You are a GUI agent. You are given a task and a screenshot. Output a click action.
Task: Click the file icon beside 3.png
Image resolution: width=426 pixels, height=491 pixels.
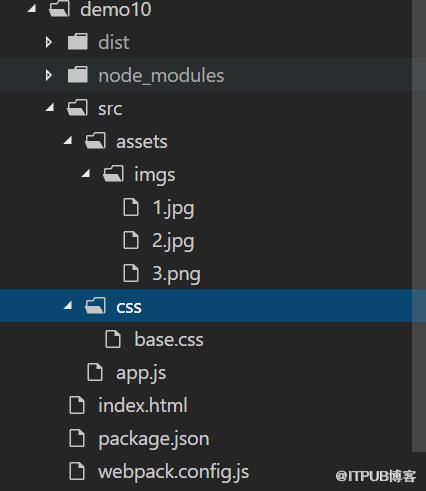coord(131,273)
